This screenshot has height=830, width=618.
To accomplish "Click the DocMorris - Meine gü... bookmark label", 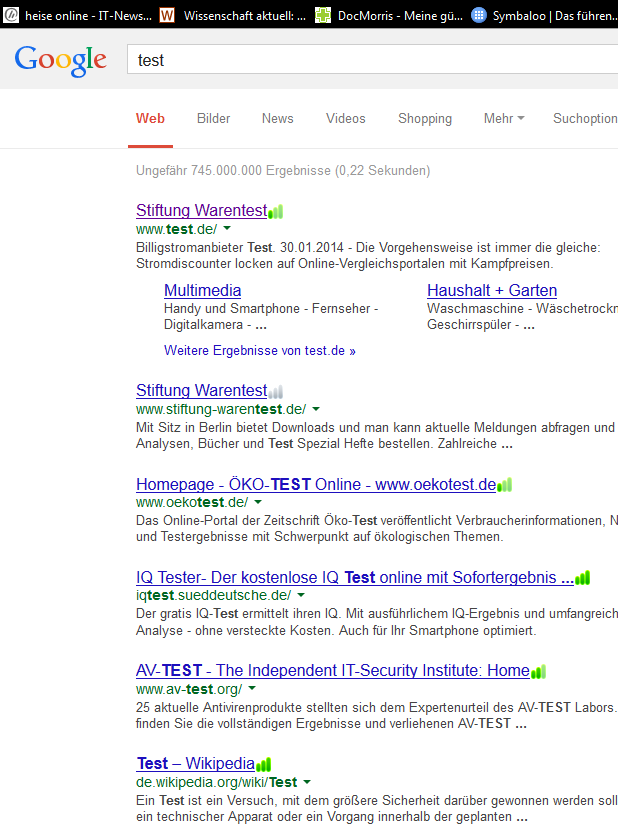I will (x=400, y=16).
